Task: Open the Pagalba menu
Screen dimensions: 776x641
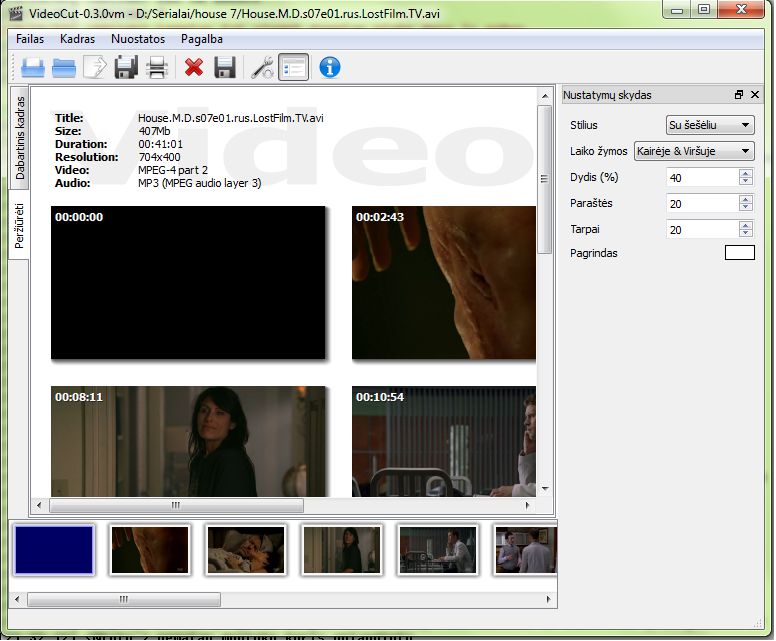Action: click(201, 39)
